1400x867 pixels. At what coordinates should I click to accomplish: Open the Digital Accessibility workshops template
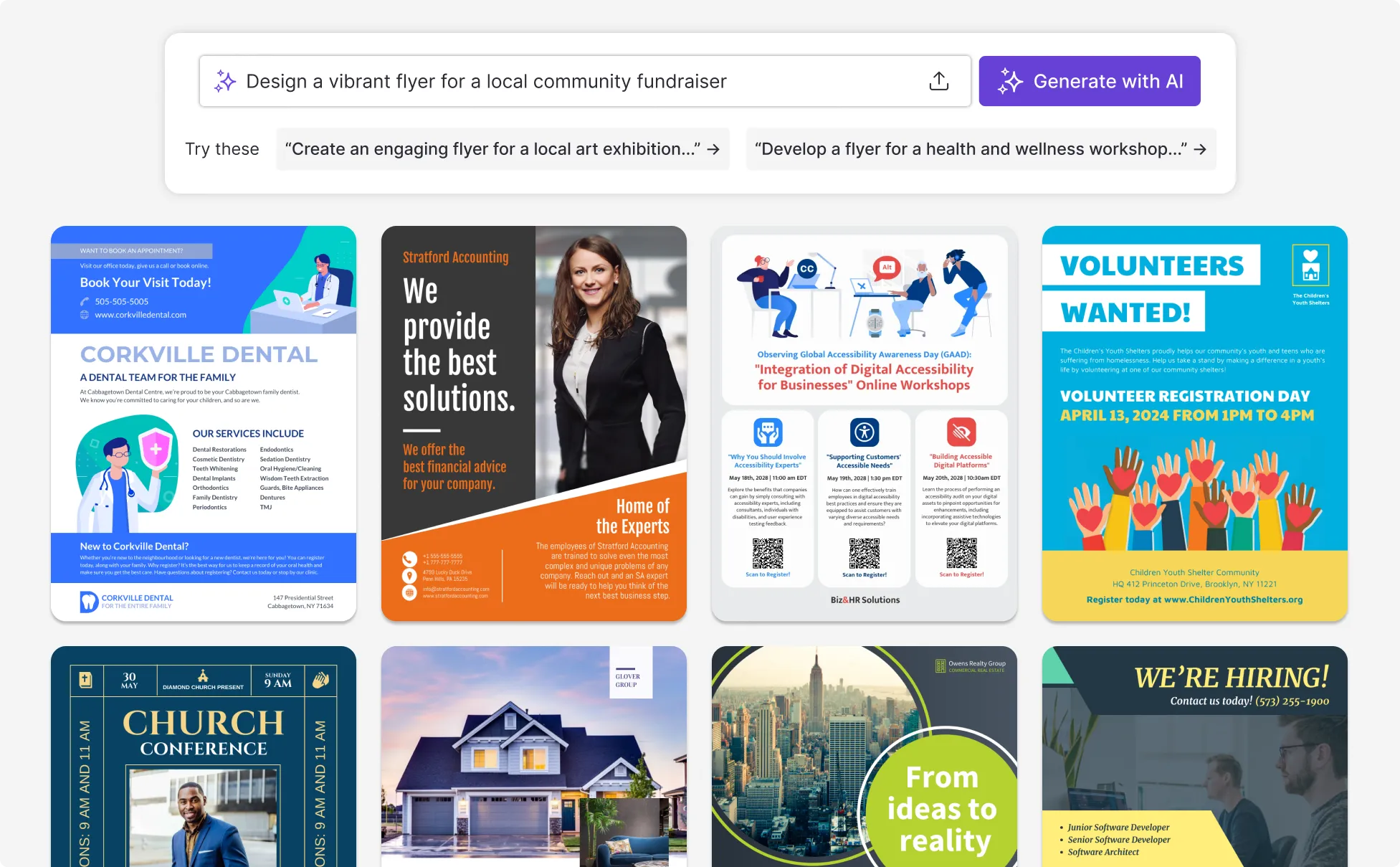click(864, 423)
